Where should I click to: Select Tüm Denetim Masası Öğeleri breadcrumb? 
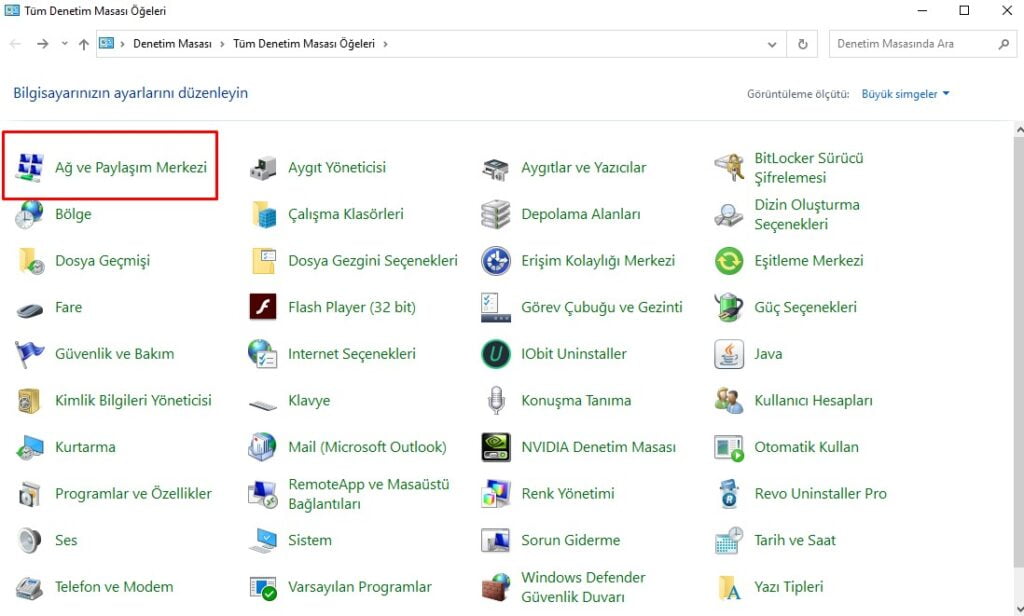point(304,44)
